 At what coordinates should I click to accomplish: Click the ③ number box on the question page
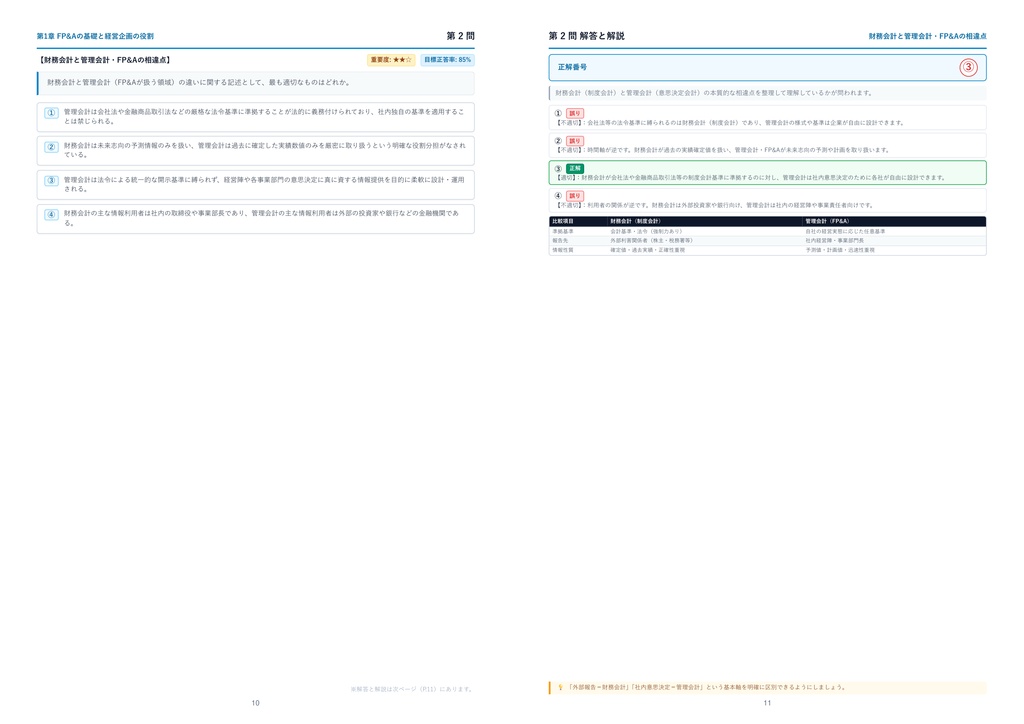tap(51, 181)
